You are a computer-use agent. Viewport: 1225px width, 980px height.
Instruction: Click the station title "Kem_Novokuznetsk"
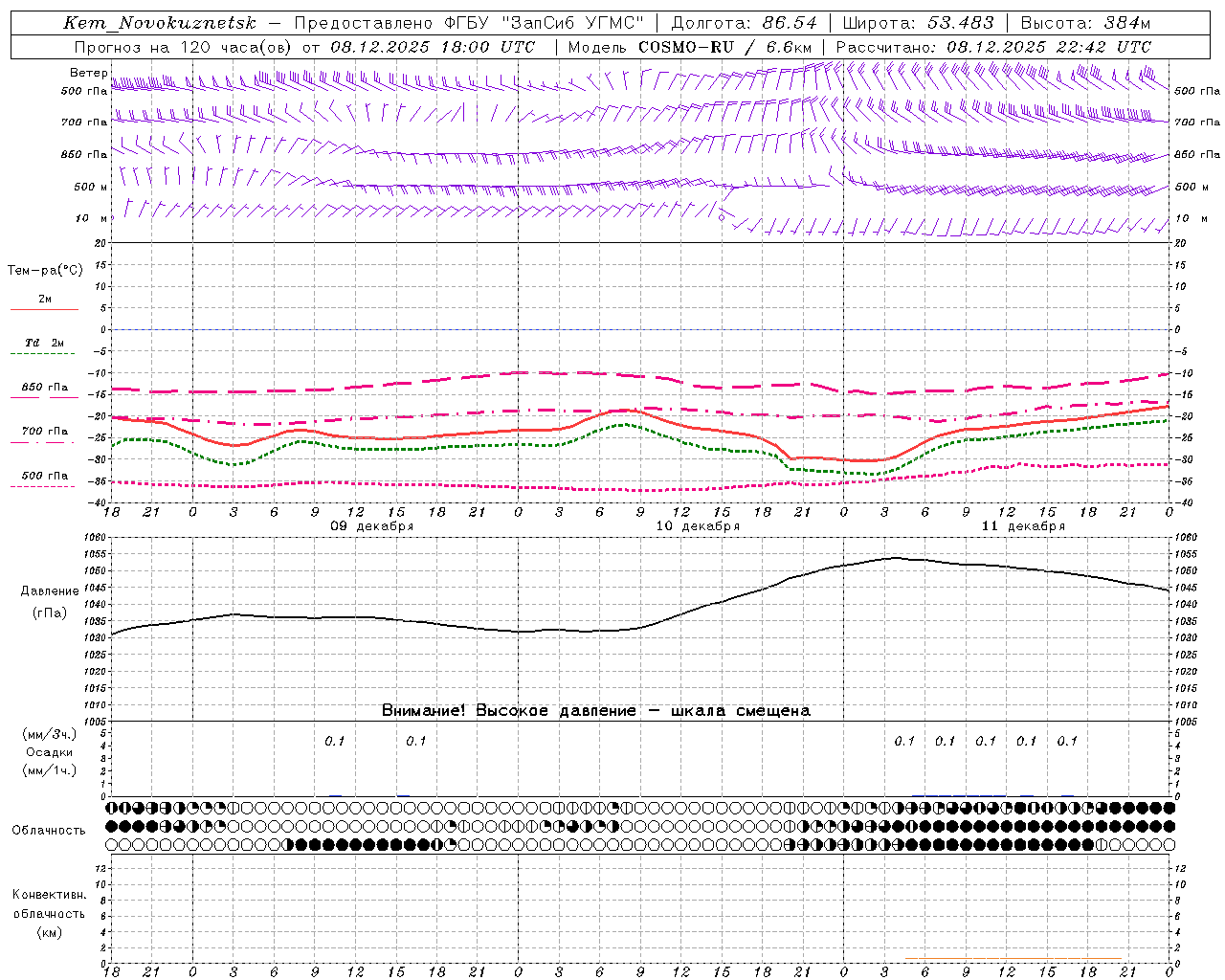coord(160,23)
